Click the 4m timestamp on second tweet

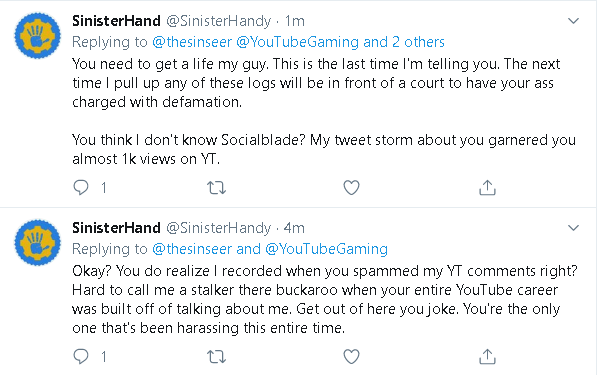point(294,228)
